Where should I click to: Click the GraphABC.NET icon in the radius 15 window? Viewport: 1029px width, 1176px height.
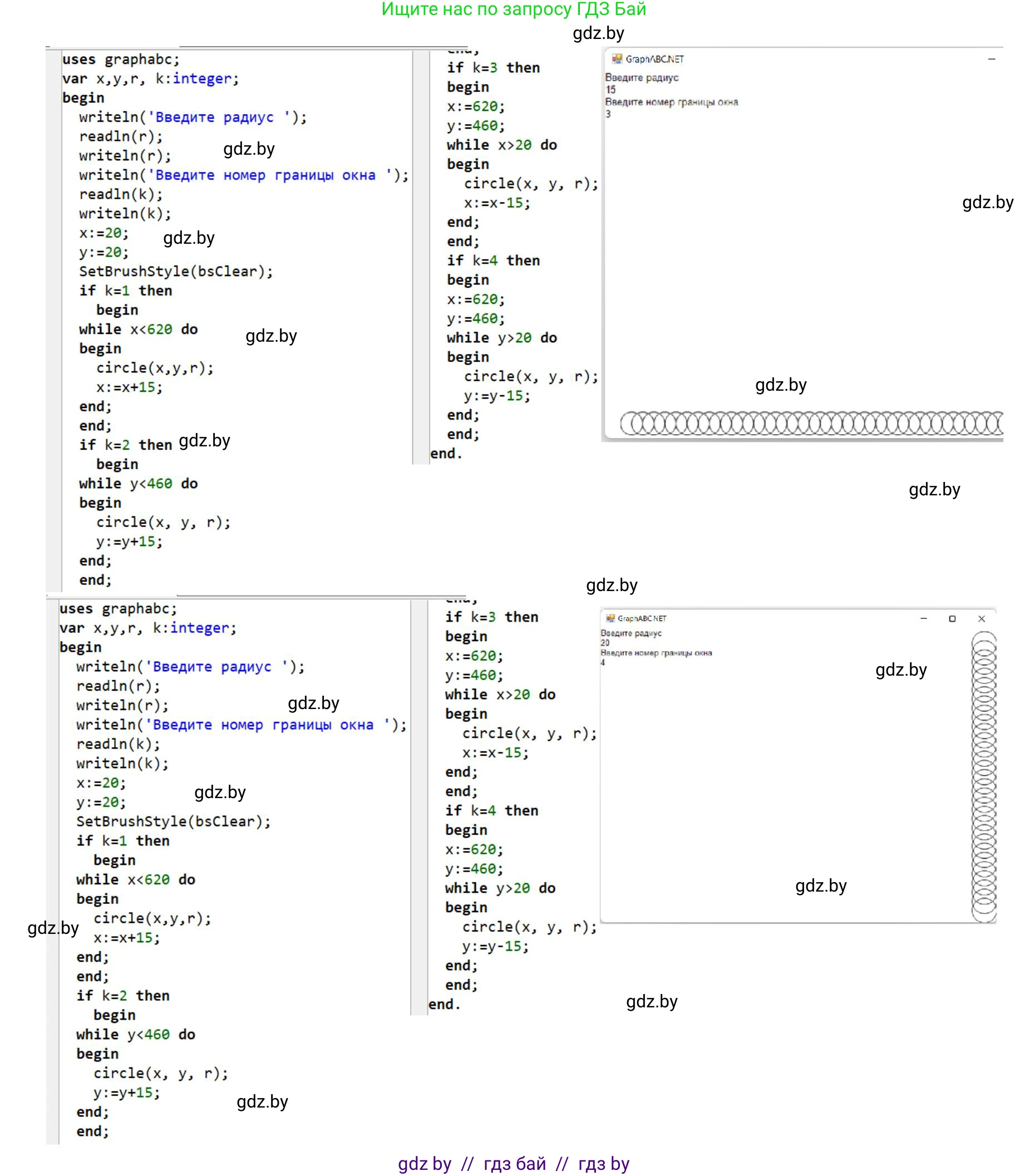(617, 58)
